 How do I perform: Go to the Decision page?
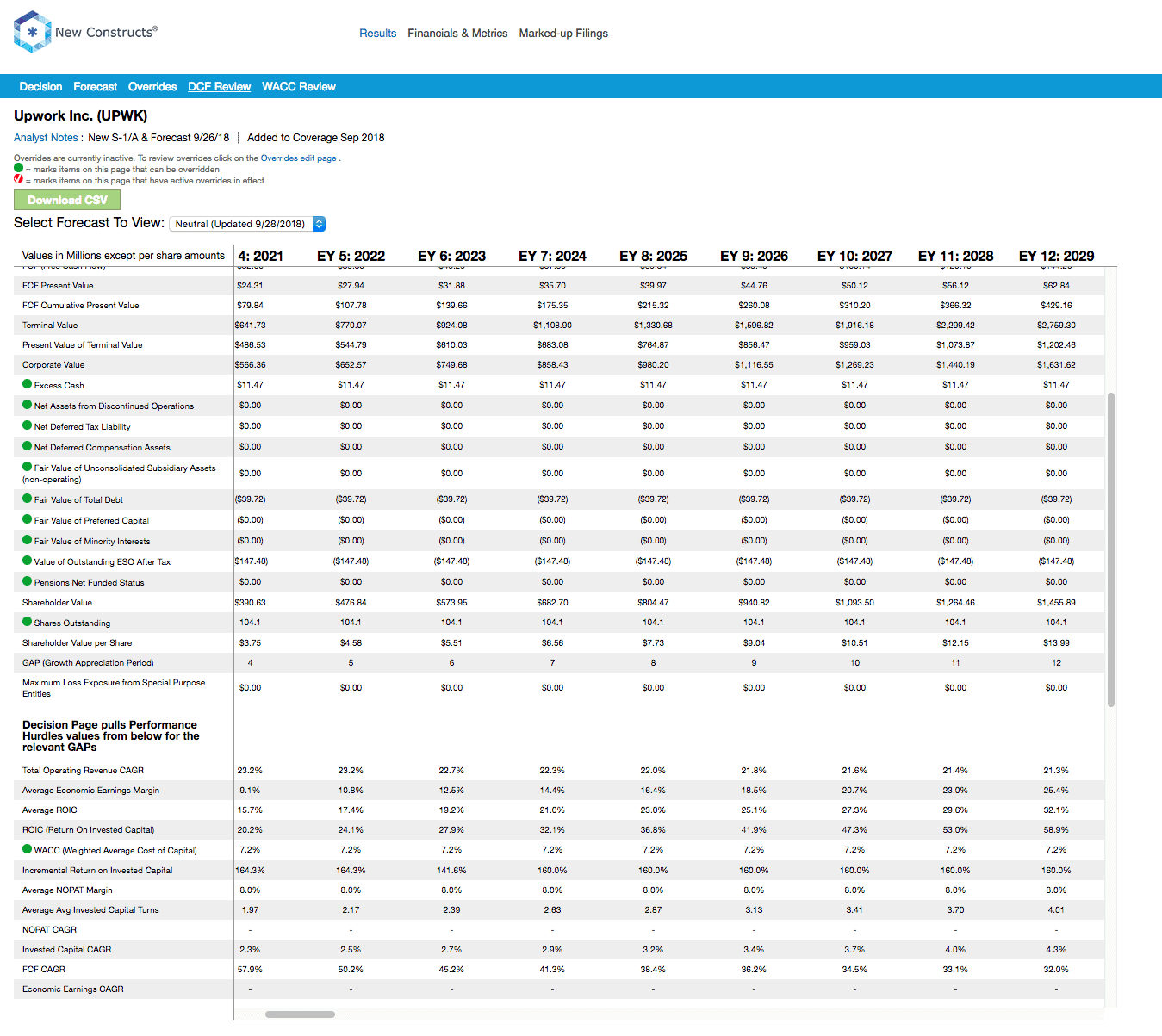(x=40, y=87)
